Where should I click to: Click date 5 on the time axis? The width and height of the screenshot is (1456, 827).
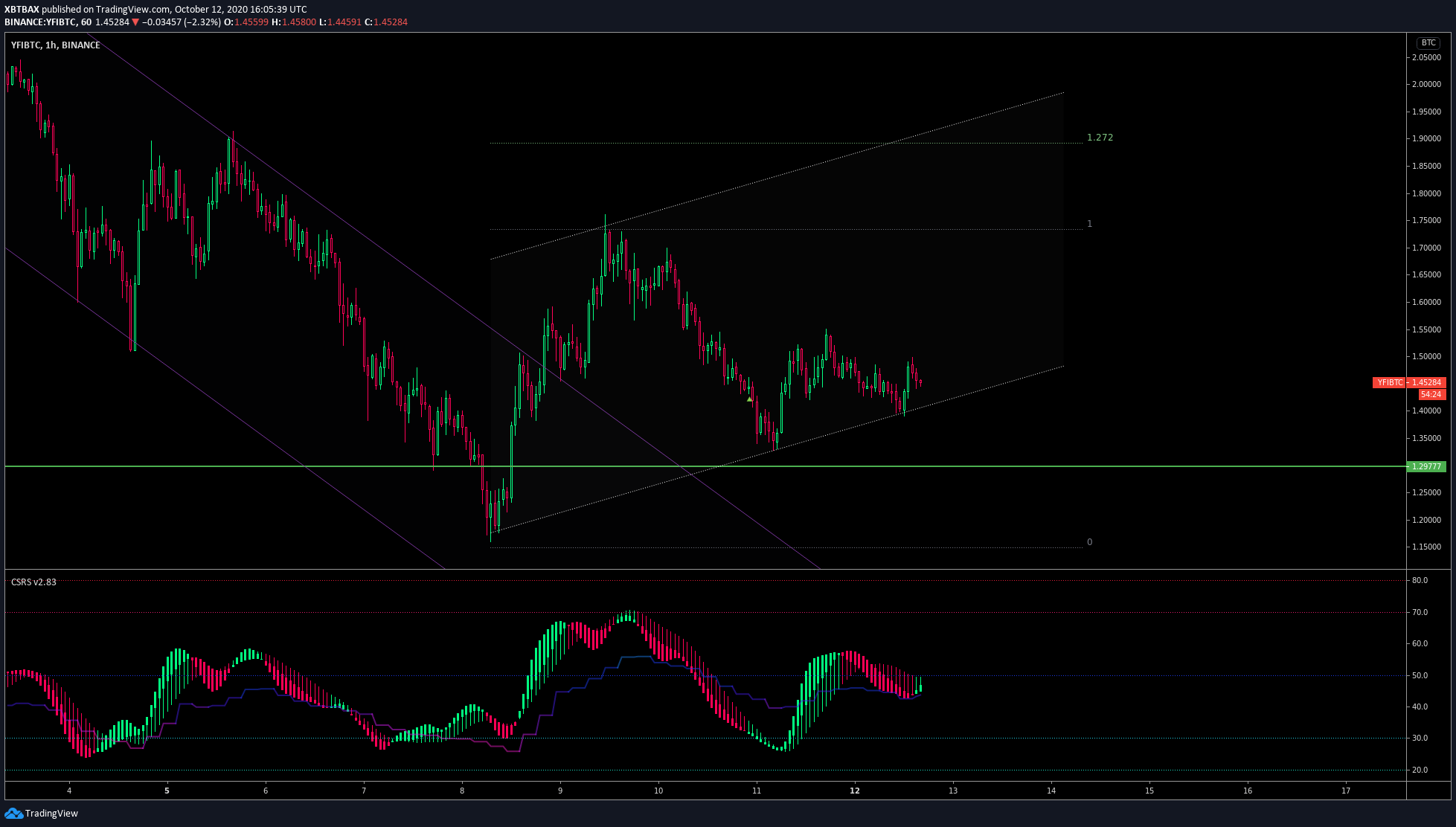coord(167,791)
